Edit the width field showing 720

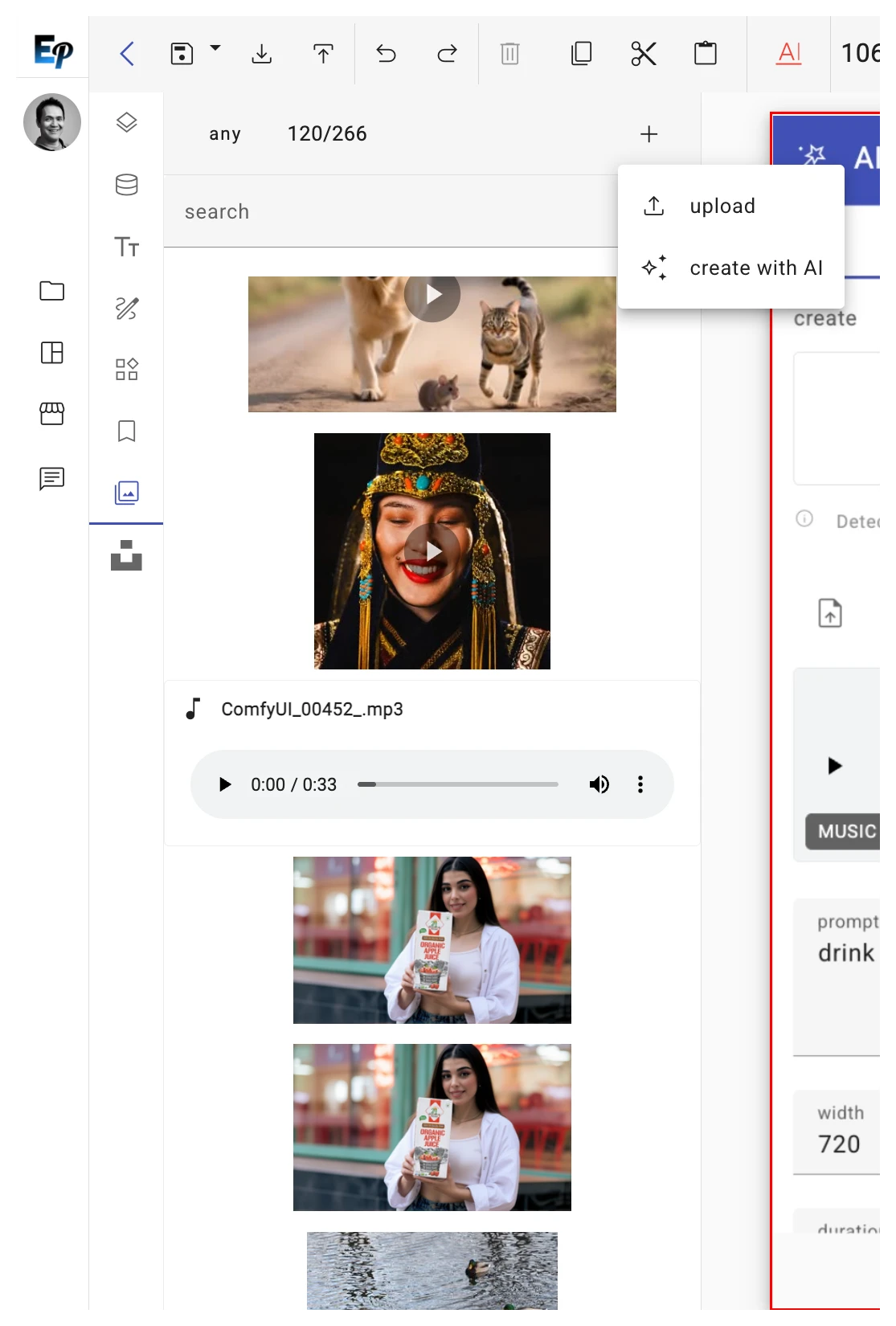[x=837, y=1132]
